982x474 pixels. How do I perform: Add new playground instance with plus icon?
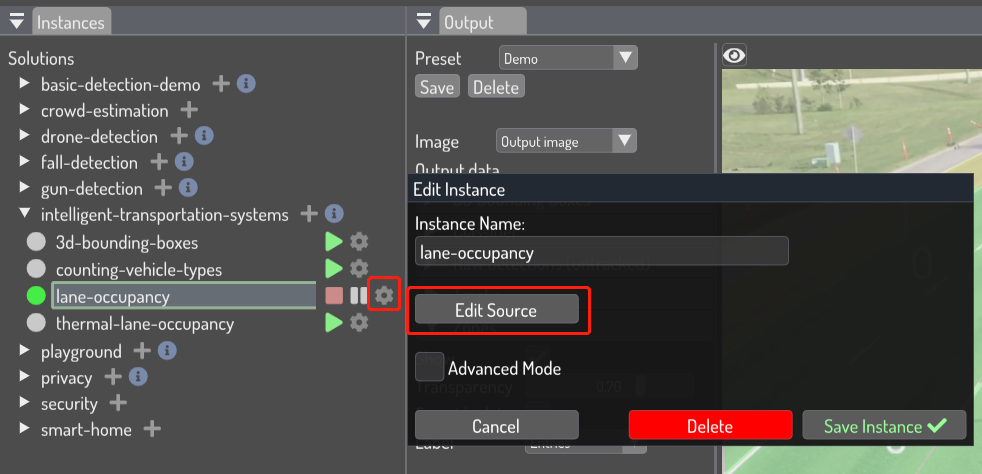[x=142, y=351]
